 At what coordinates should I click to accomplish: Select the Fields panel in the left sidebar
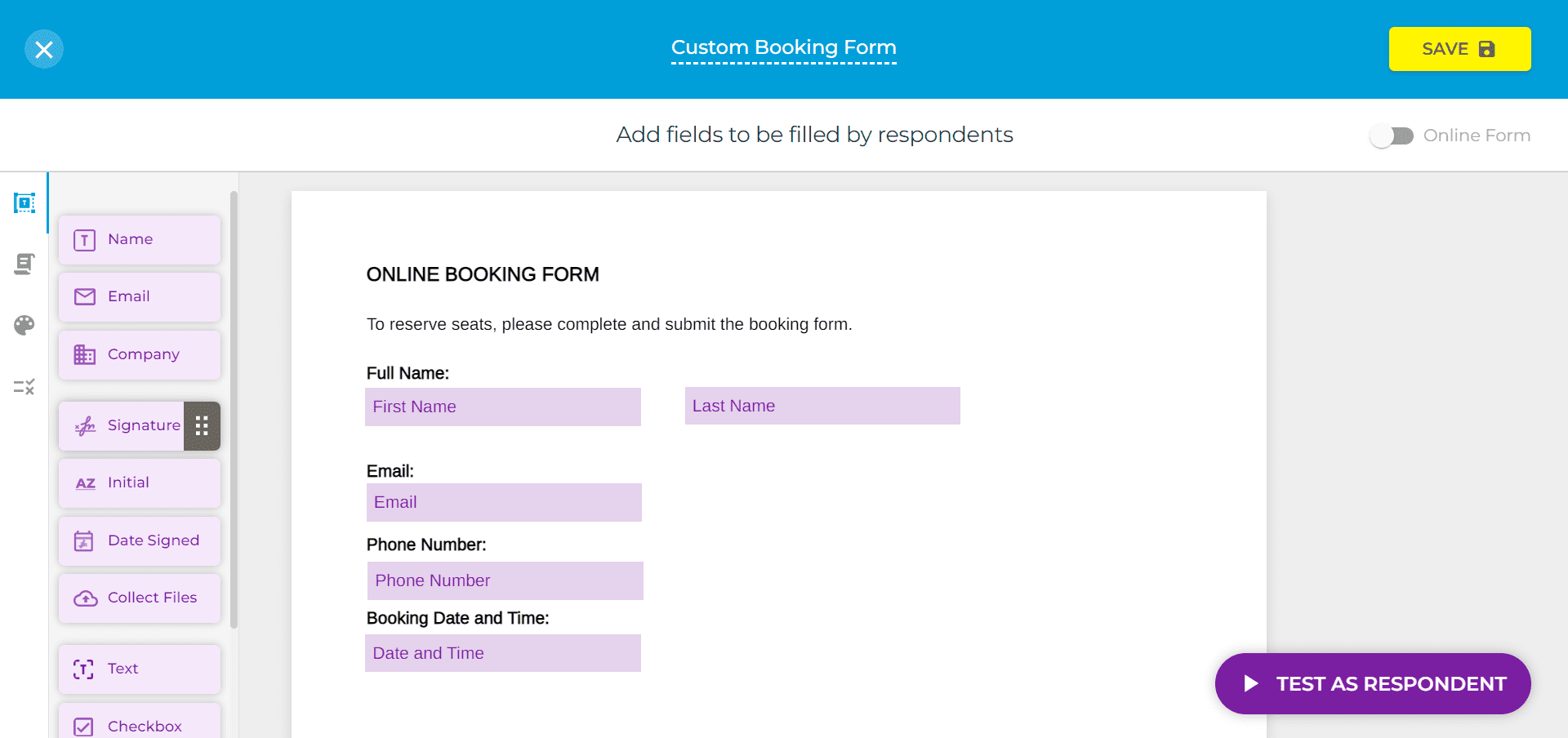click(x=24, y=203)
